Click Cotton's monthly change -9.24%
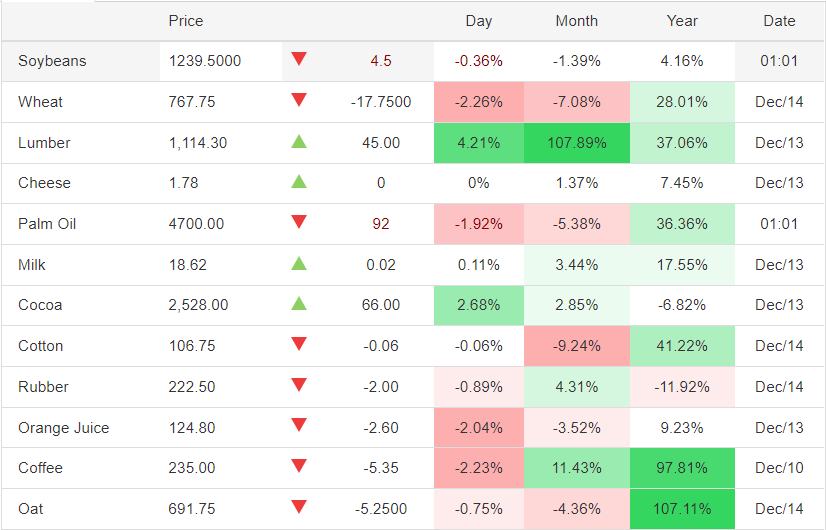This screenshot has width=826, height=530. (577, 346)
